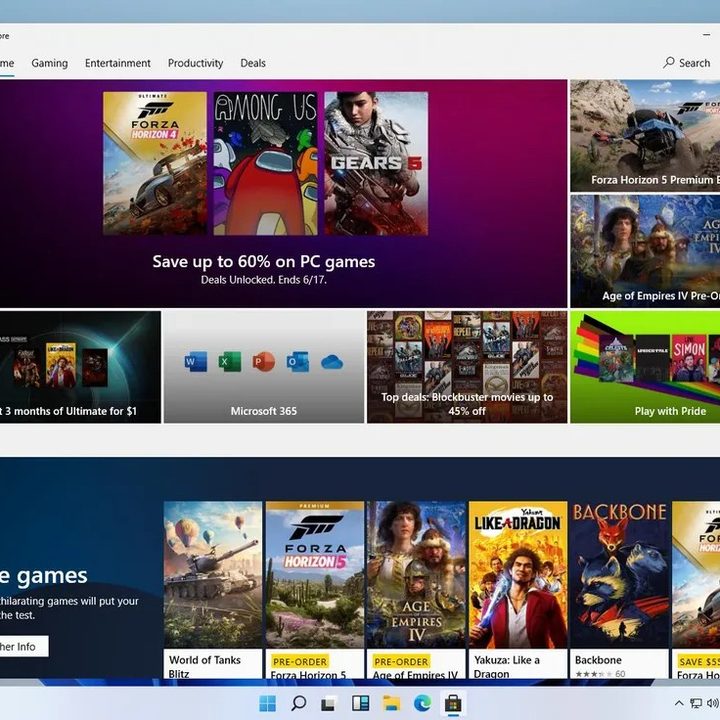Open 'Blockbuster movies up to 45% off' tile
This screenshot has width=720, height=720.
coord(467,367)
